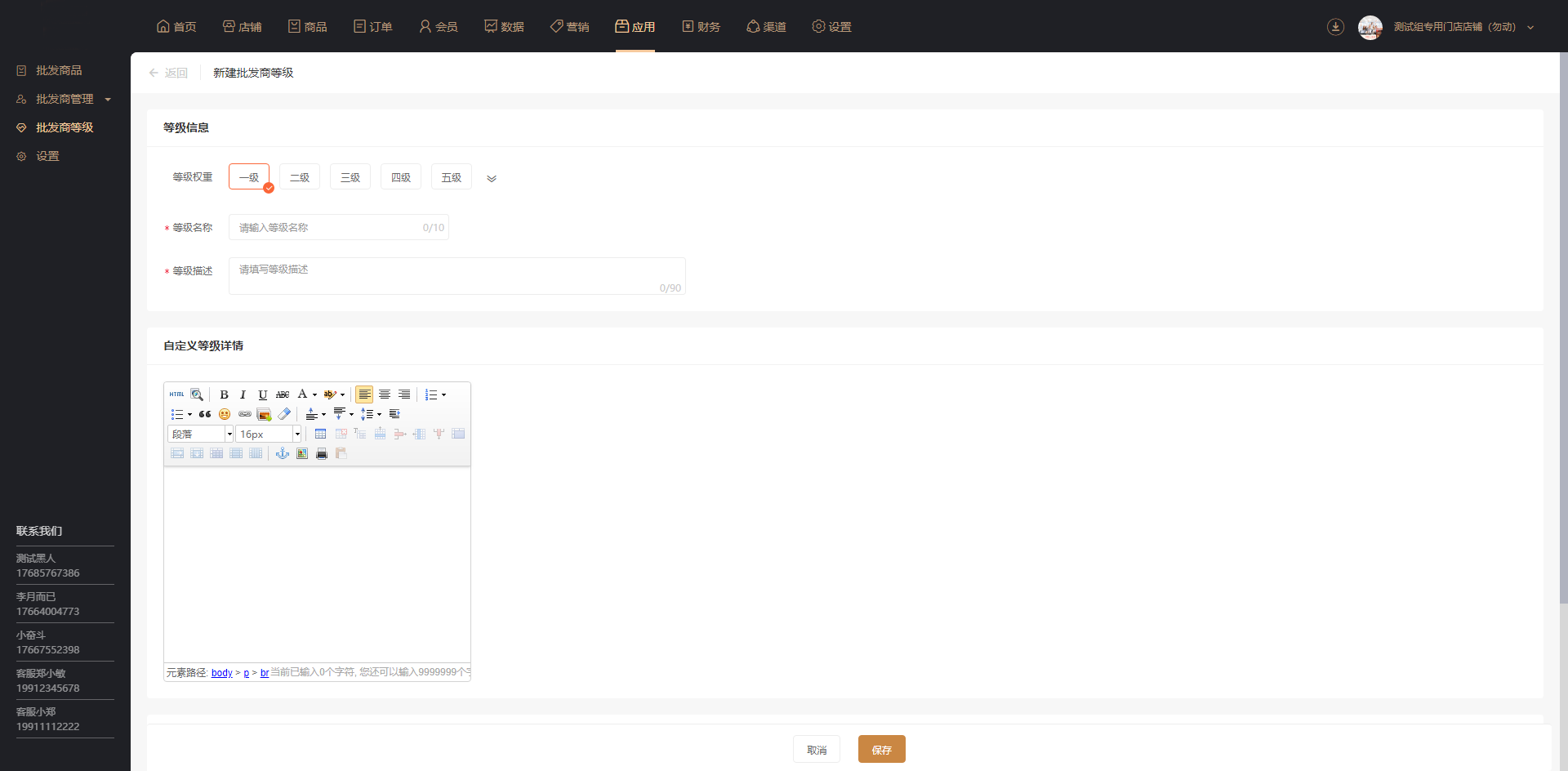Select center alignment in editor
The width and height of the screenshot is (1568, 771).
pyautogui.click(x=385, y=394)
